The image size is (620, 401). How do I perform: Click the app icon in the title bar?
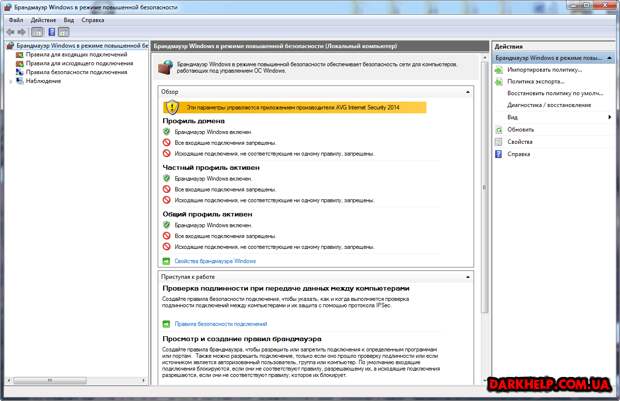[8, 7]
